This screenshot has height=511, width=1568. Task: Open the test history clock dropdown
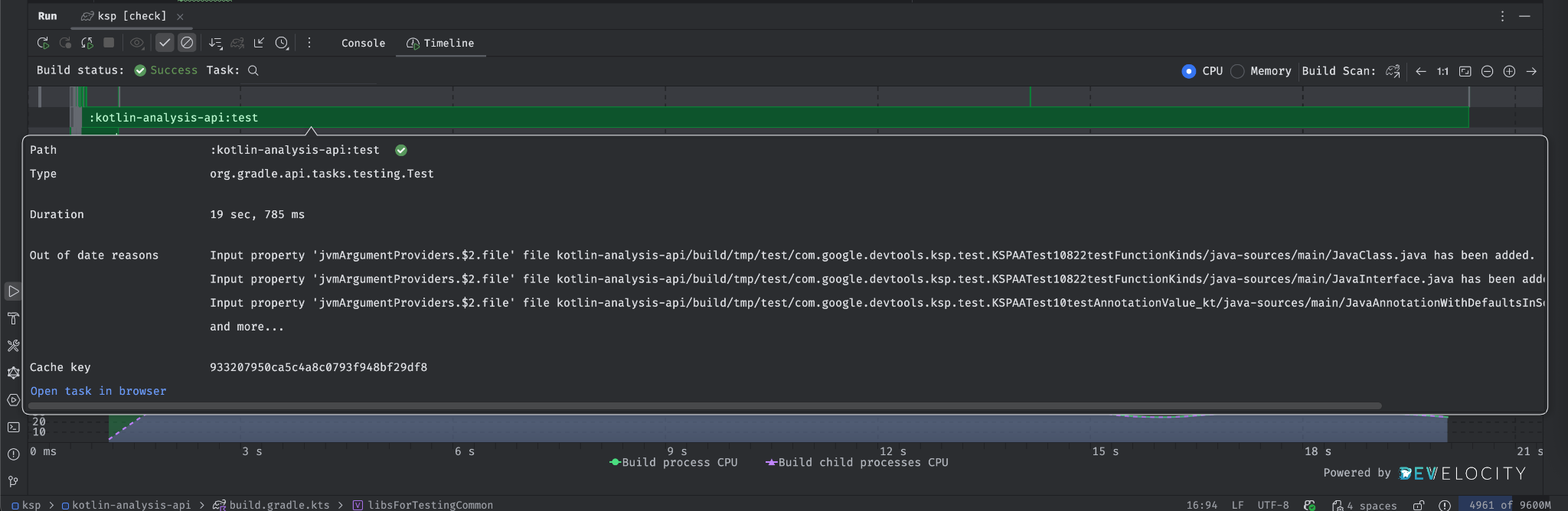[x=283, y=43]
